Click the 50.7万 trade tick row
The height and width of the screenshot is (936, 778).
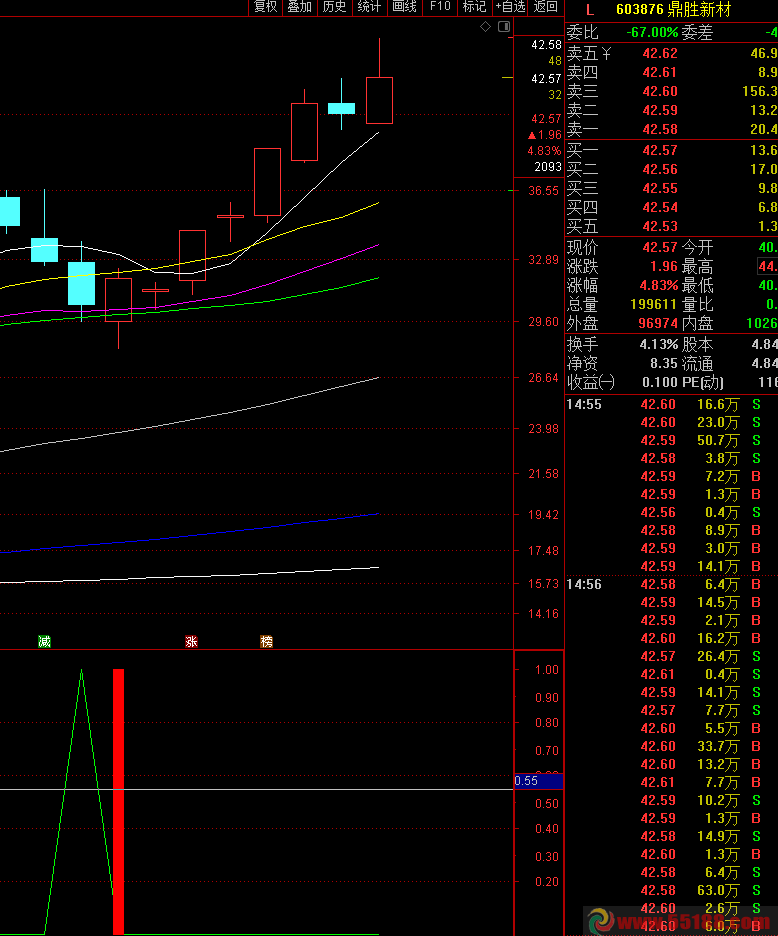tap(672, 441)
